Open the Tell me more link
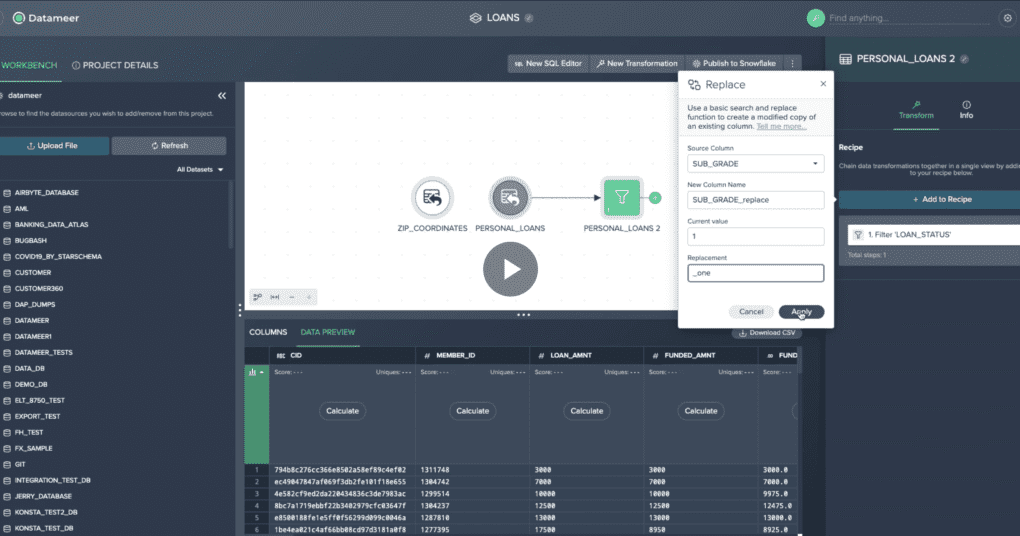 [x=781, y=127]
